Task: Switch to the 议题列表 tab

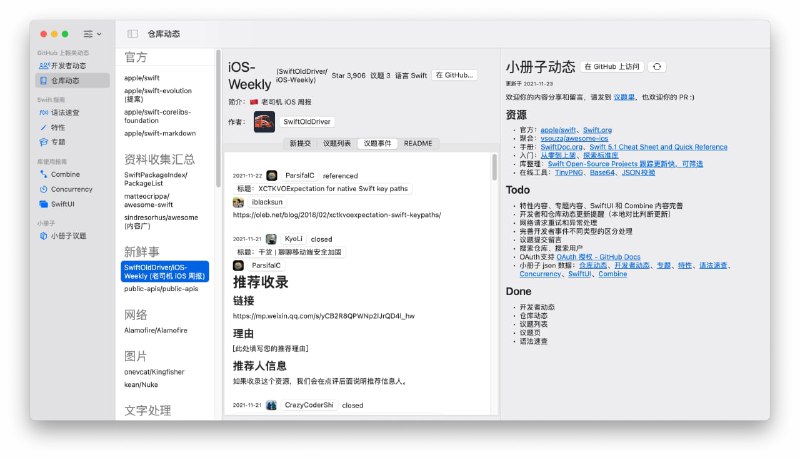Action: pos(337,144)
